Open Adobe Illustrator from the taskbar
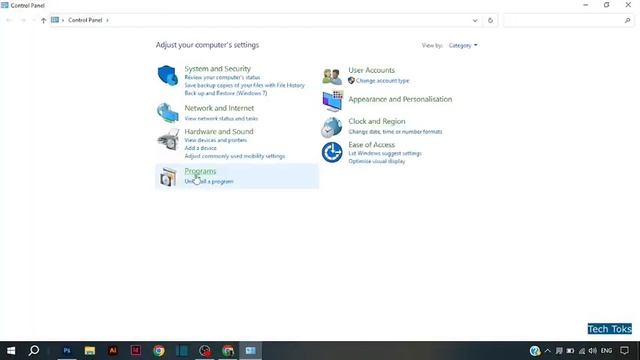Screen dimensions: 640x360 (x=113, y=351)
